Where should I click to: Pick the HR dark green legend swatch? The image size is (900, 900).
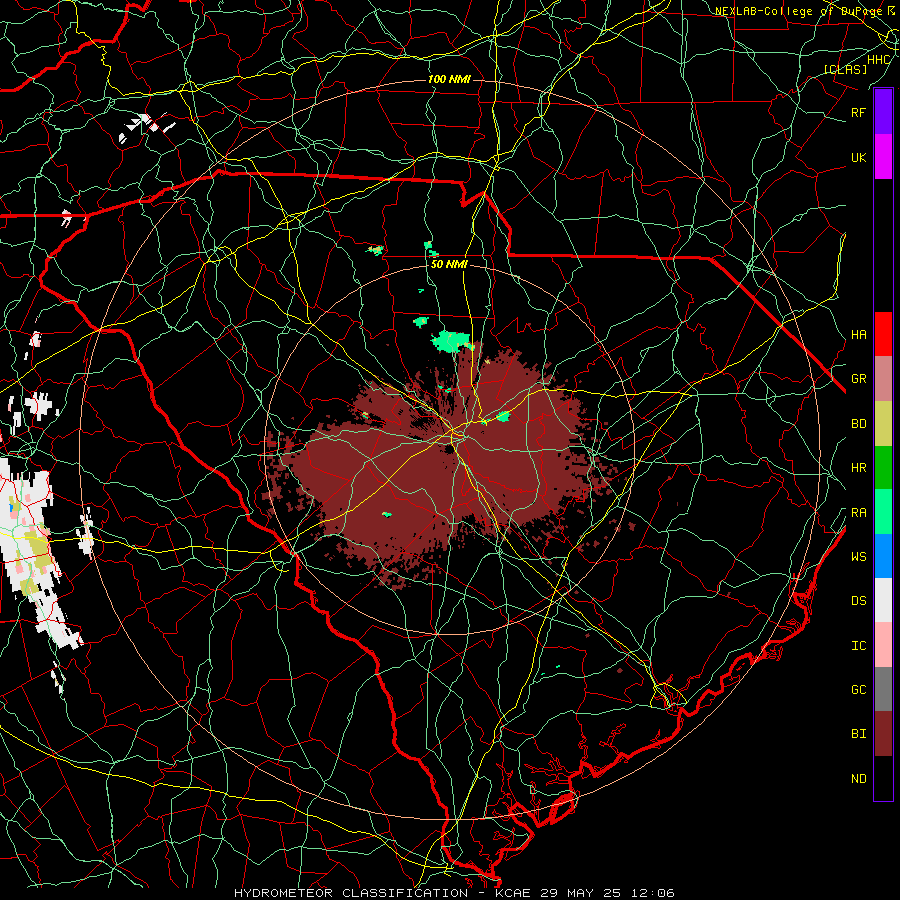883,467
